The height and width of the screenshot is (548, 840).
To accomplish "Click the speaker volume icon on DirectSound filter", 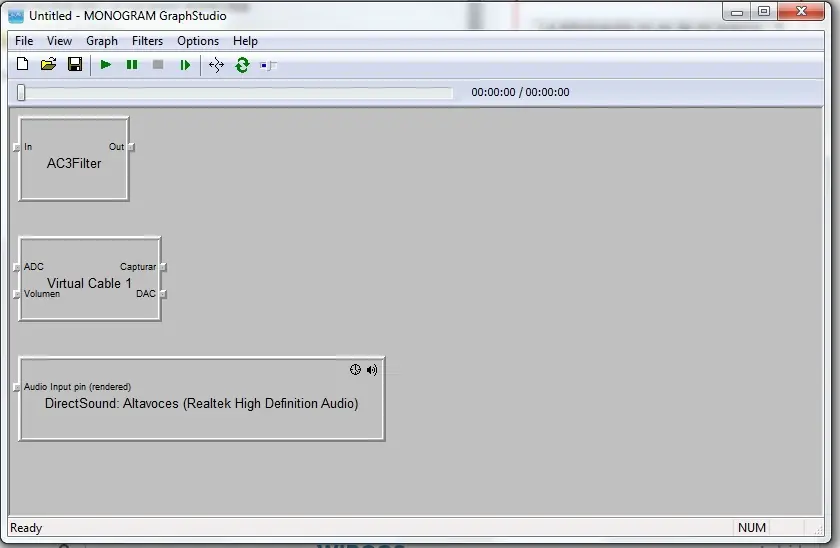I will [372, 370].
